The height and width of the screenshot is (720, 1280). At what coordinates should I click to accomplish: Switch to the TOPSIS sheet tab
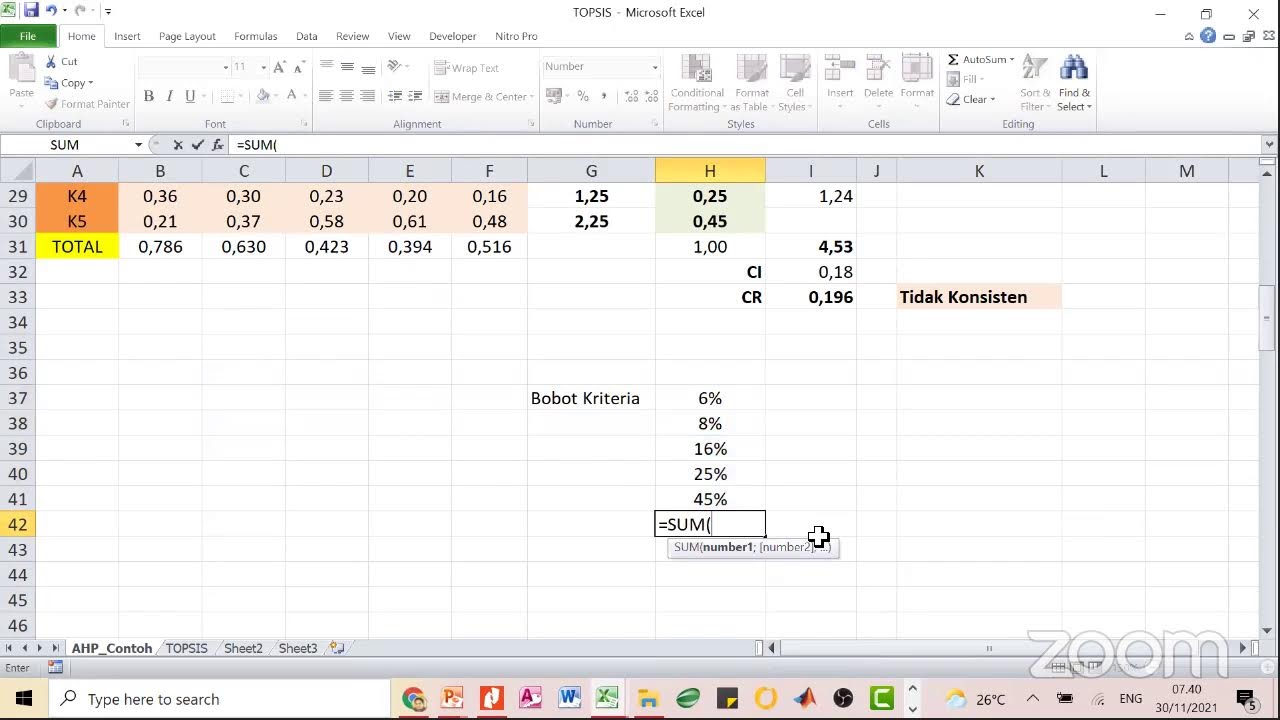(187, 648)
